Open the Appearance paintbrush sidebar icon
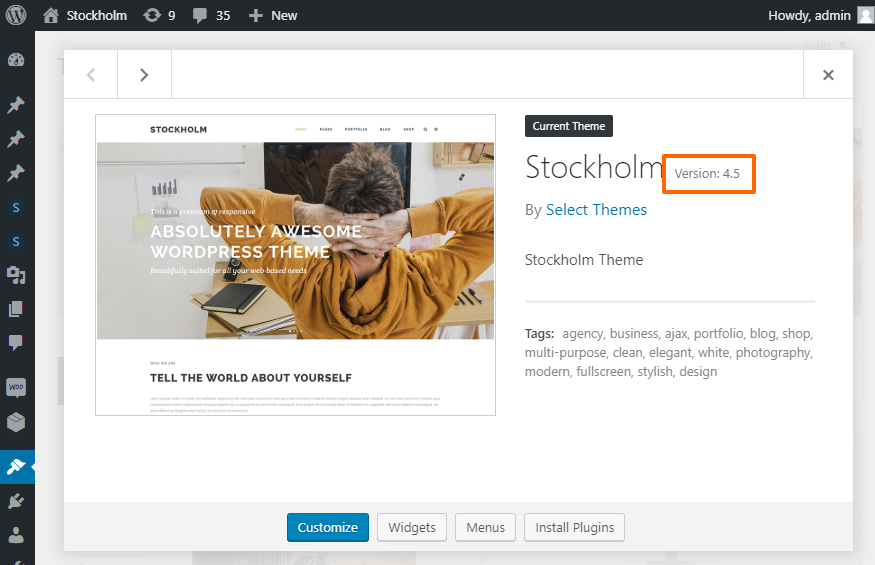The height and width of the screenshot is (565, 875). pos(16,466)
